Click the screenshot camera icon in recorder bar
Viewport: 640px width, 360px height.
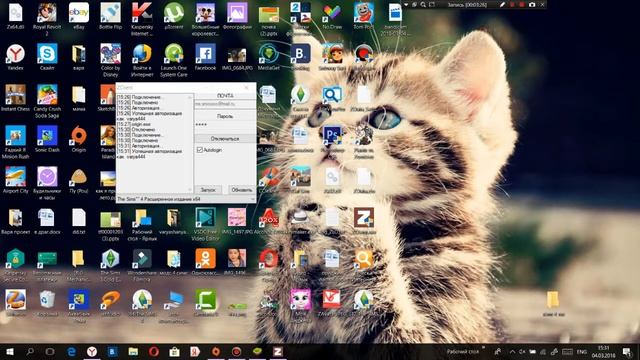pos(532,4)
